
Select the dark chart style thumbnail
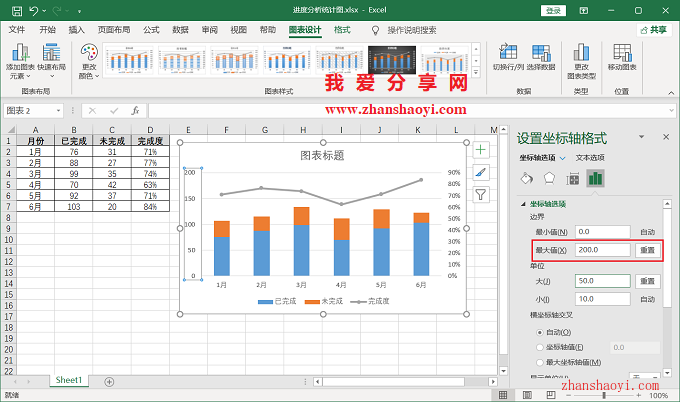392,60
